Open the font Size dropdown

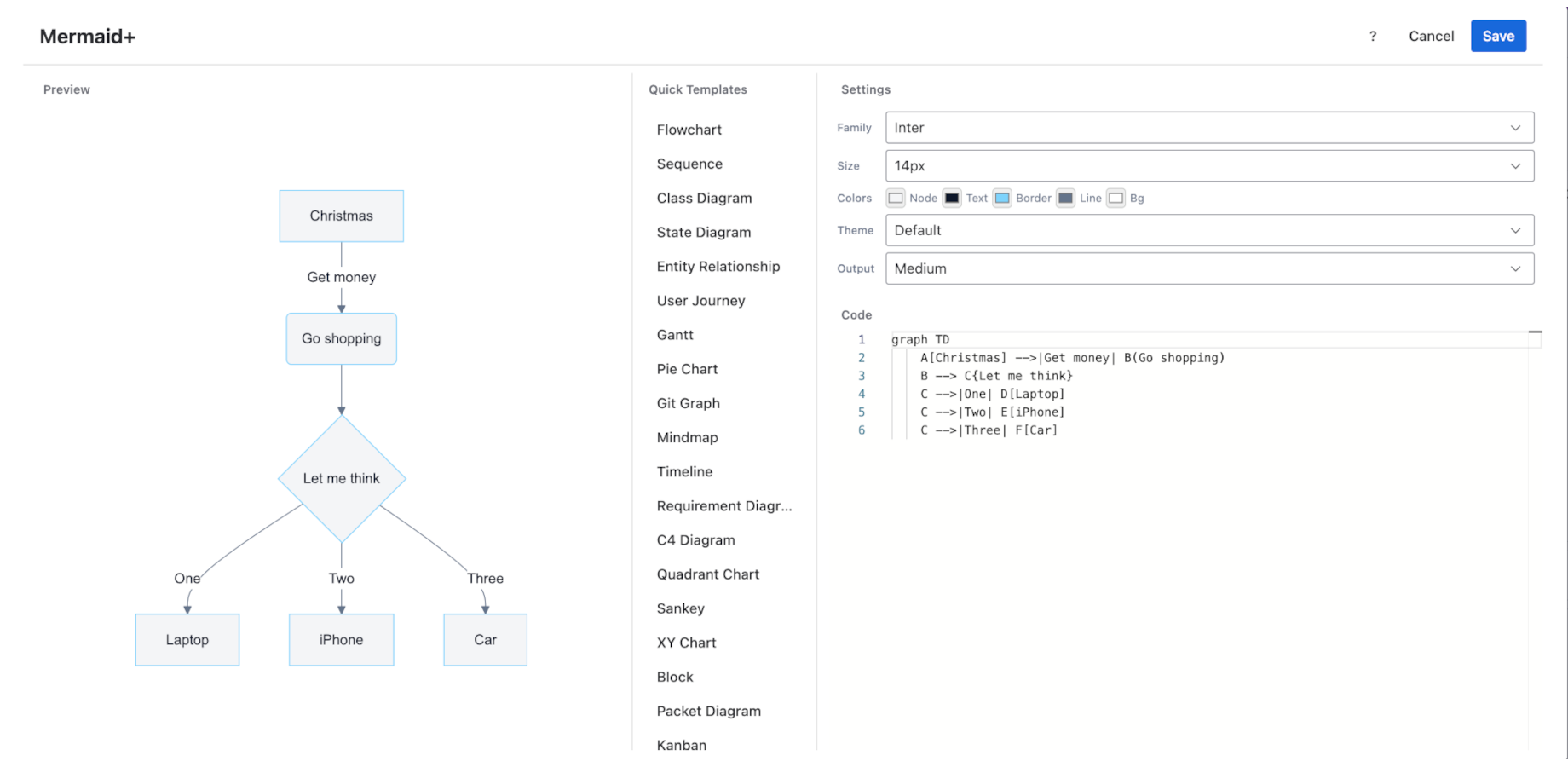click(x=1209, y=165)
